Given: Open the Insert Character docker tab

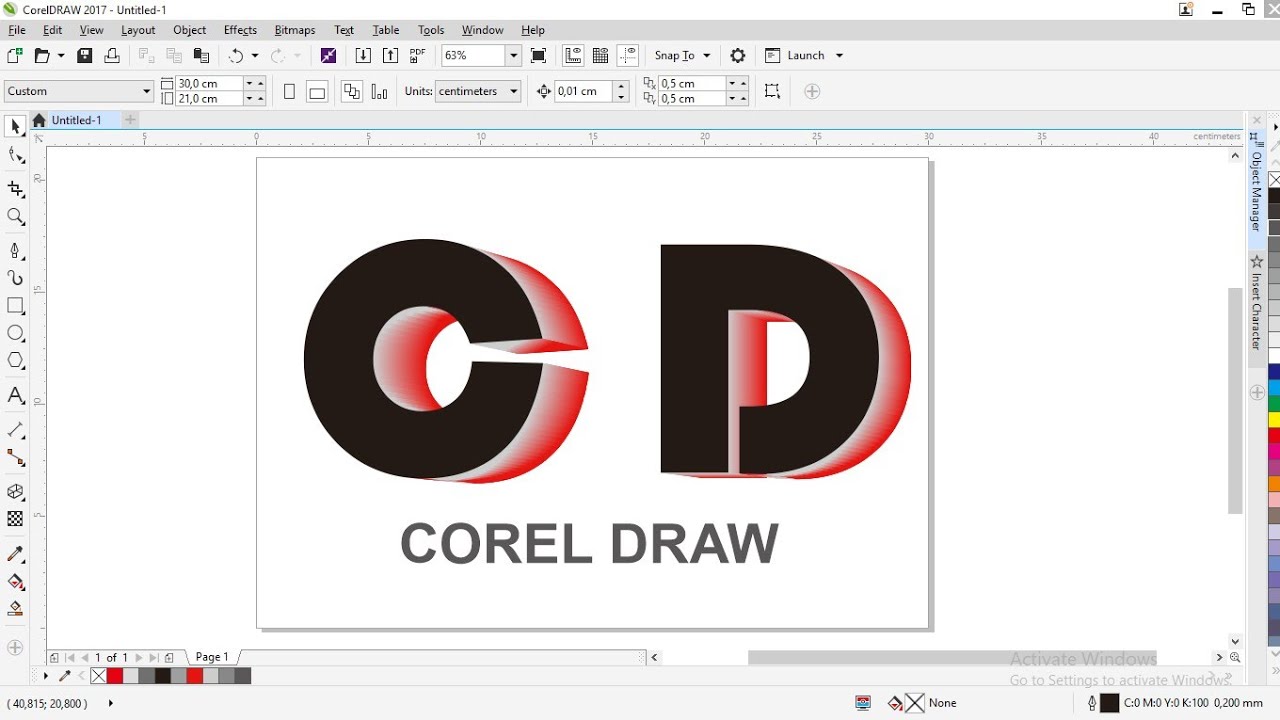Looking at the screenshot, I should (x=1257, y=302).
